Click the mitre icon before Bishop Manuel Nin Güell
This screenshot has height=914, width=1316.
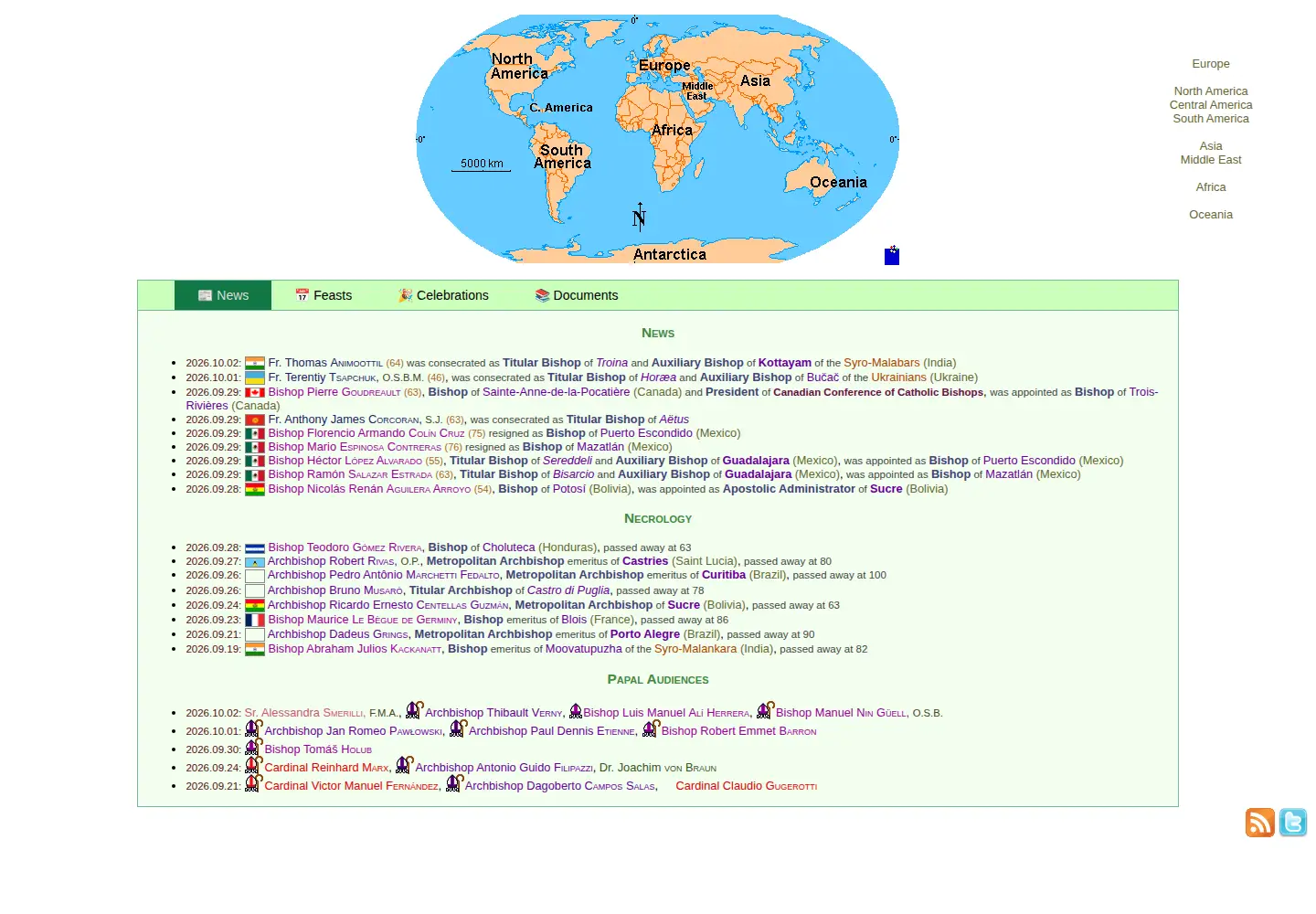(x=765, y=710)
